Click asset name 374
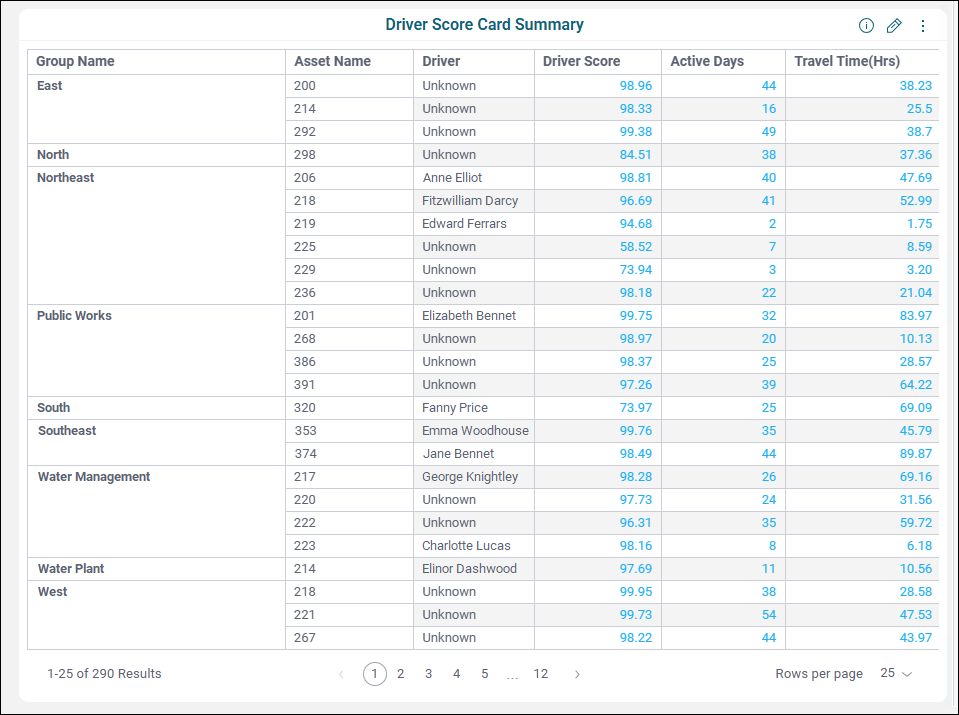The height and width of the screenshot is (715, 959). [x=305, y=454]
